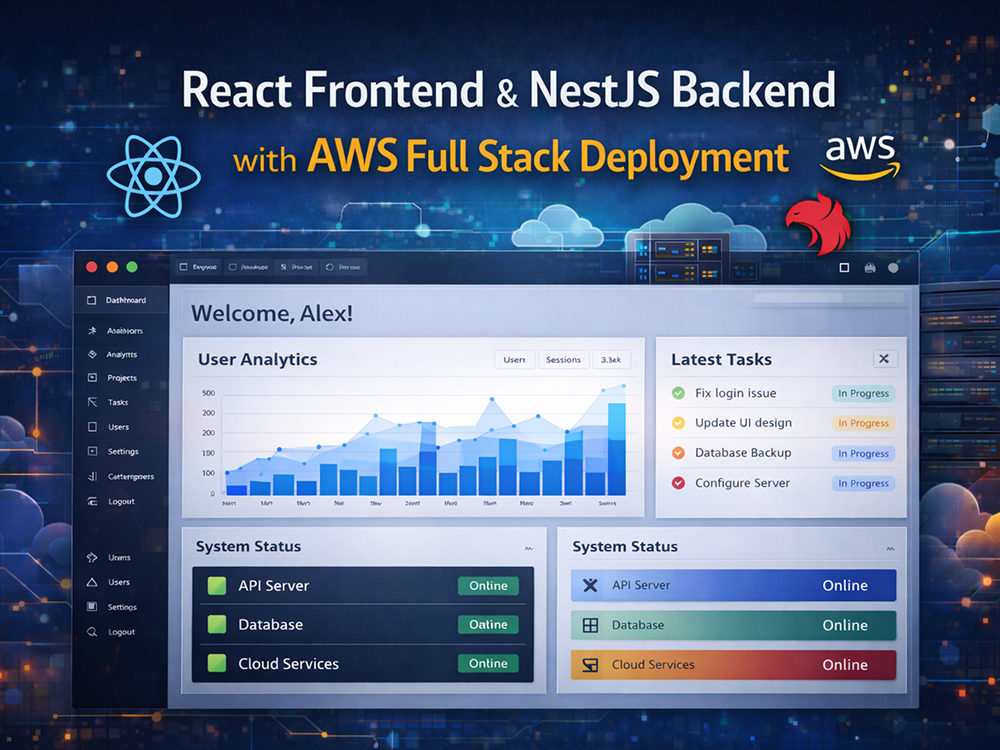
Task: Click the In Progress badge for Fix login issue
Action: [x=864, y=393]
